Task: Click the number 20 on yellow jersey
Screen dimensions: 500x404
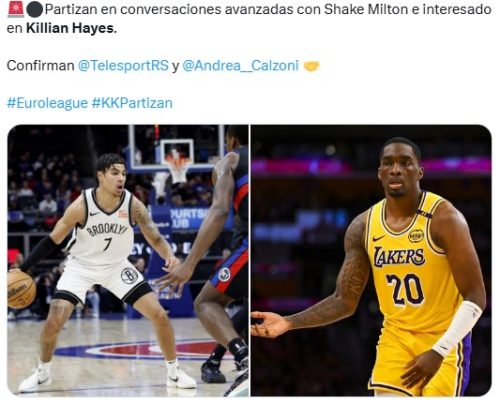Action: point(405,289)
